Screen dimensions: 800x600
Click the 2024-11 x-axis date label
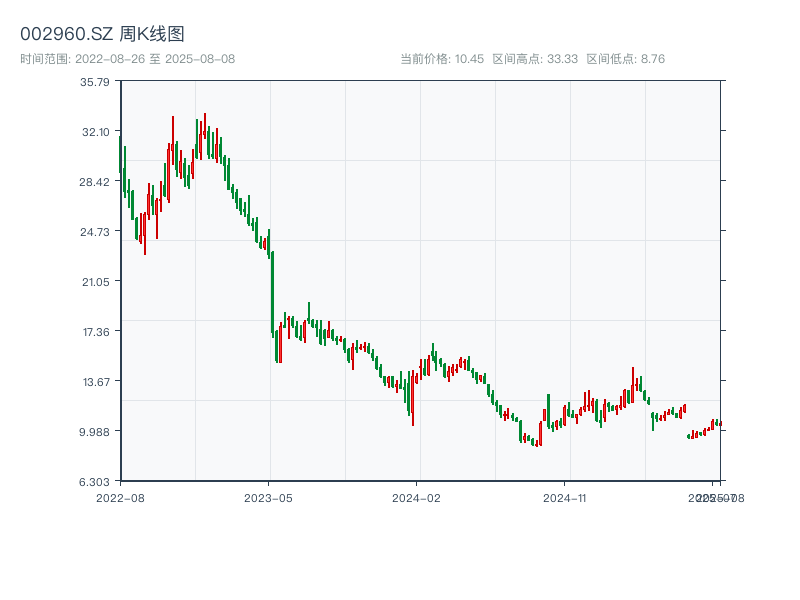click(x=564, y=497)
